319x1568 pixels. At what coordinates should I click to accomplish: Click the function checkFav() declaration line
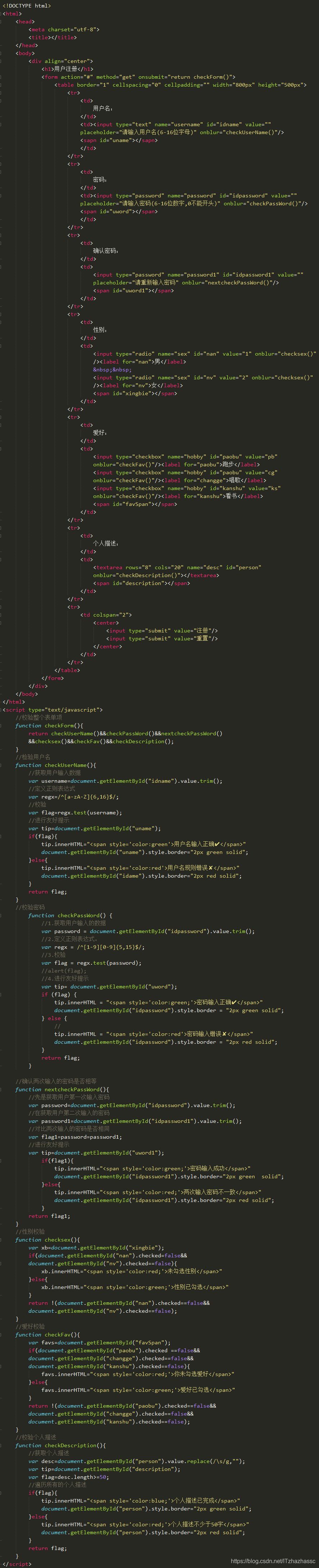pos(47,1335)
